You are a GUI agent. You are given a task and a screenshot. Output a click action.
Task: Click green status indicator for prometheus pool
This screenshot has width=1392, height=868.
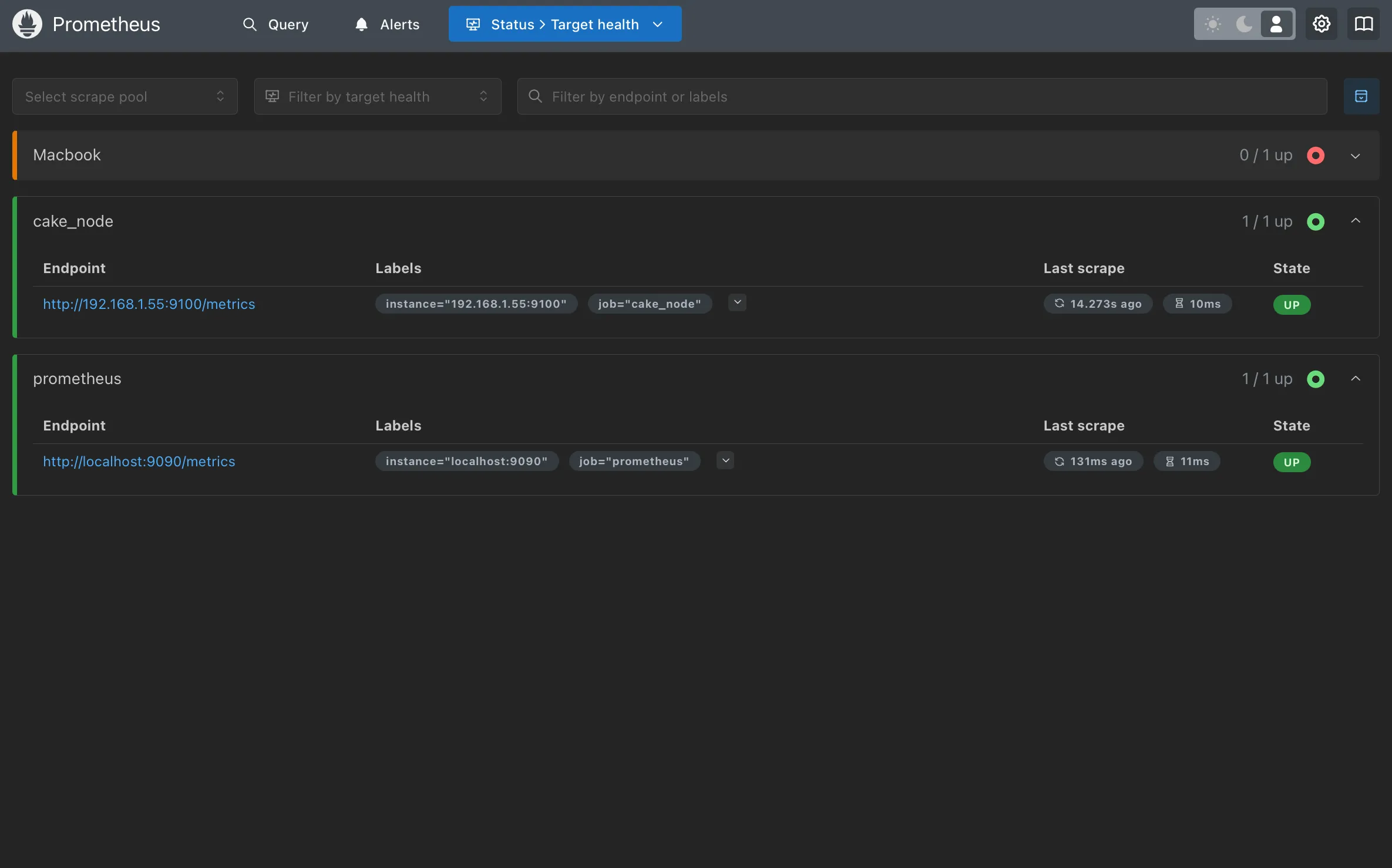(1316, 379)
